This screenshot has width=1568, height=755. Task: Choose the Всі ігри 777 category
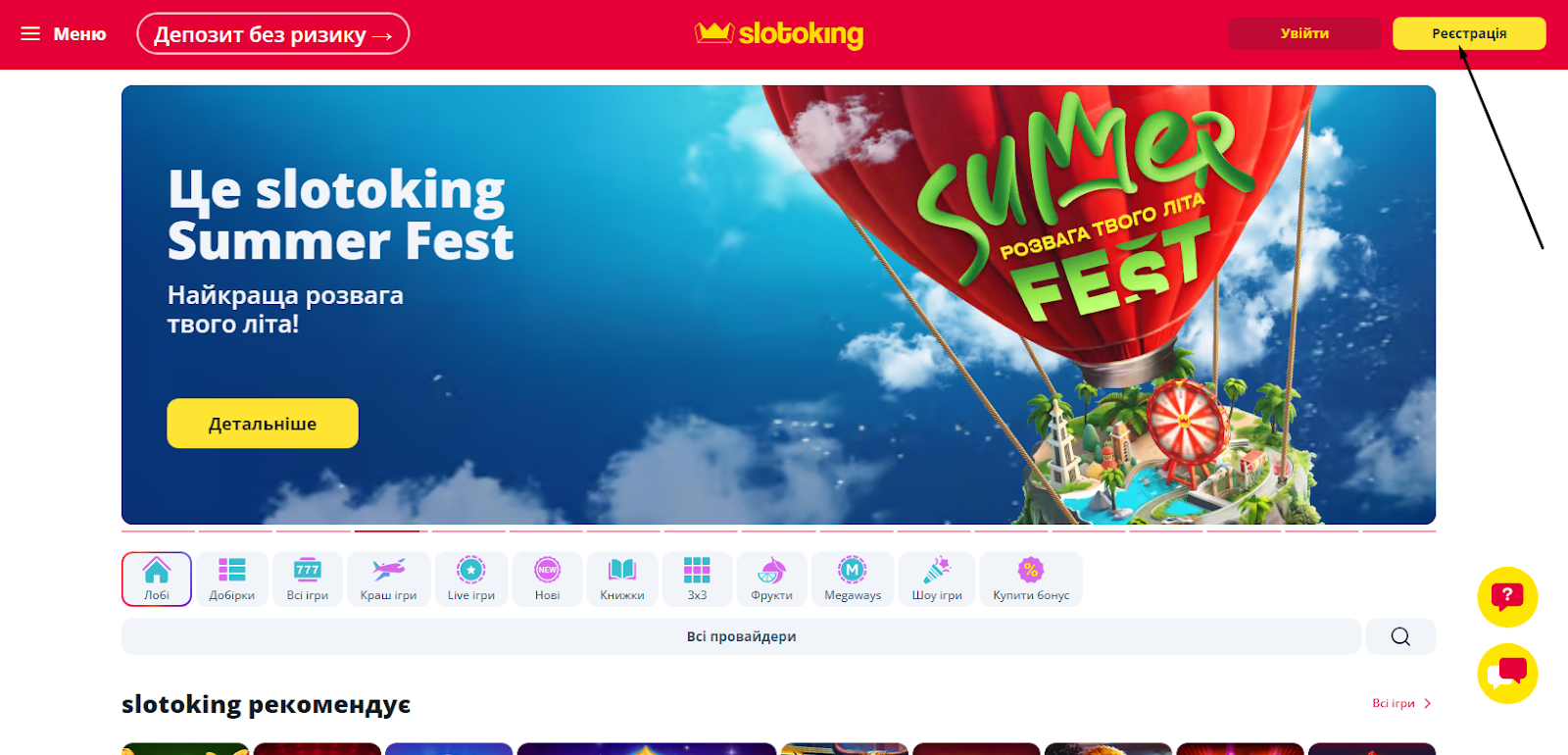308,579
